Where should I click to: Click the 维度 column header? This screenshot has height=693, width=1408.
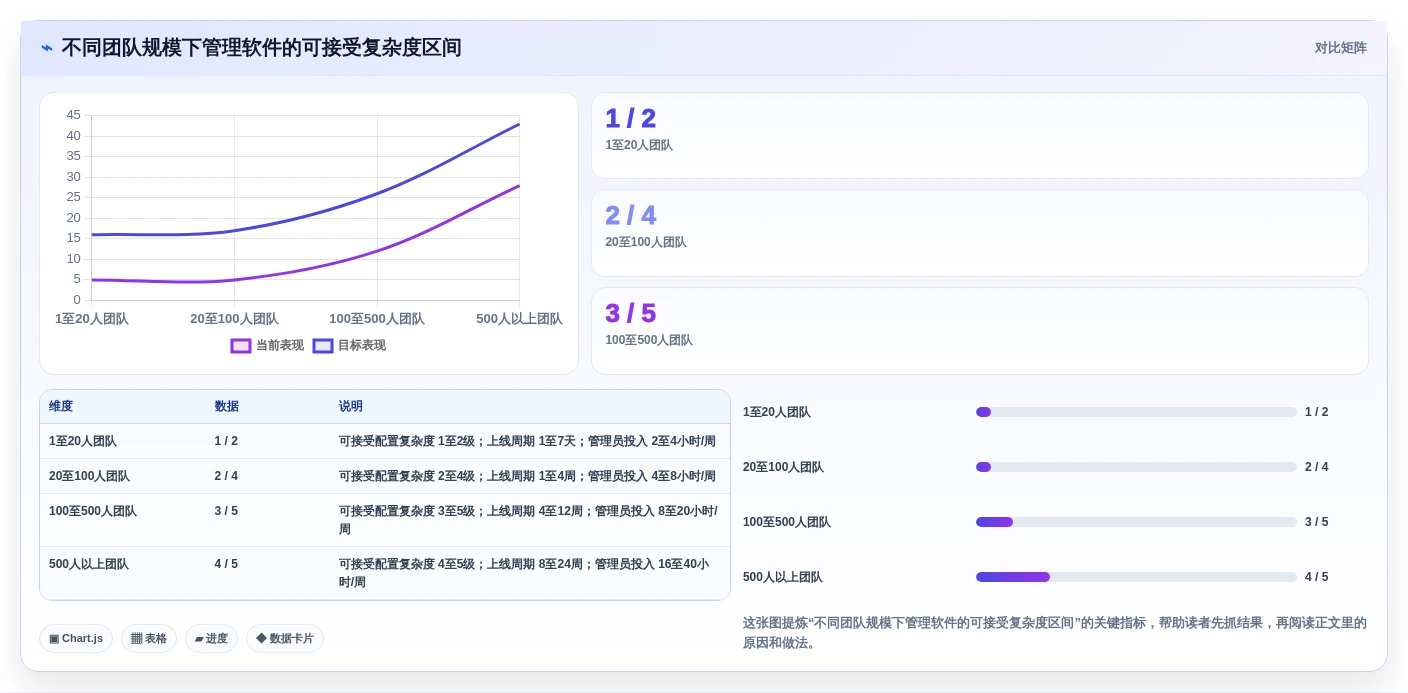pos(61,407)
